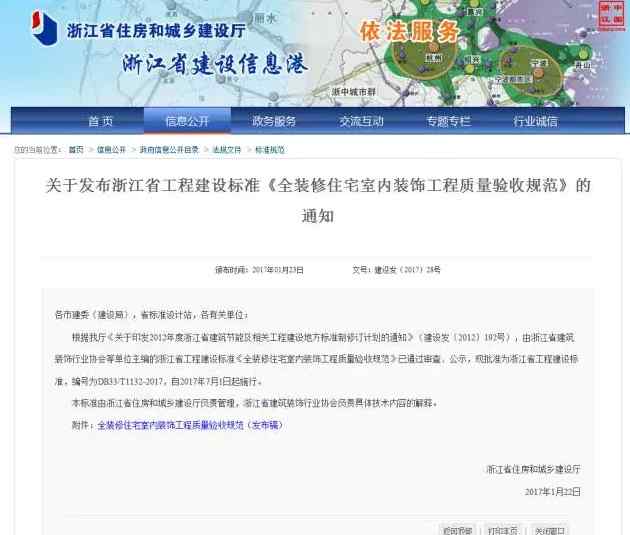Select the 信息公开 navigation tab
630x535 pixels.
(187, 121)
